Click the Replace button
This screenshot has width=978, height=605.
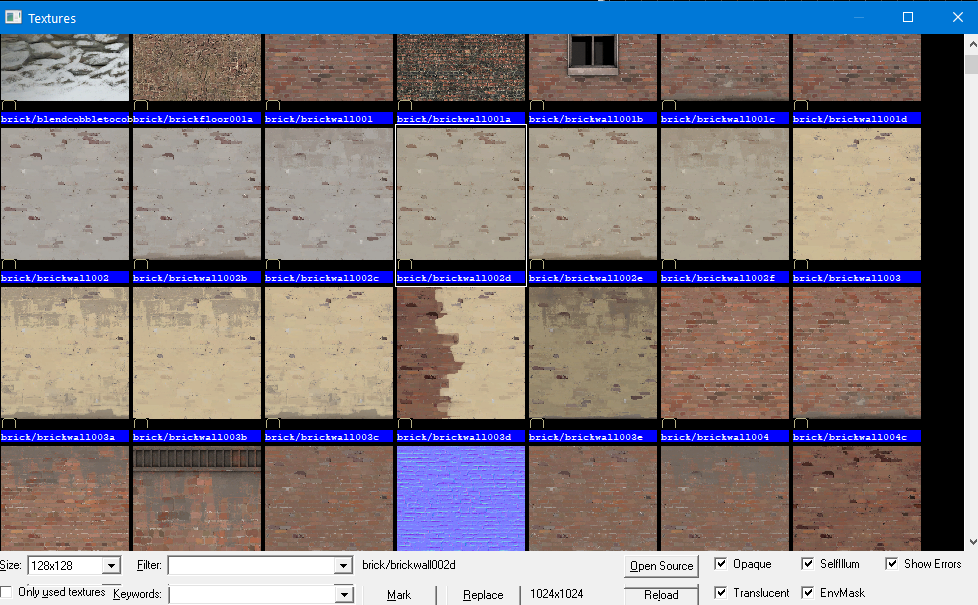pos(483,595)
